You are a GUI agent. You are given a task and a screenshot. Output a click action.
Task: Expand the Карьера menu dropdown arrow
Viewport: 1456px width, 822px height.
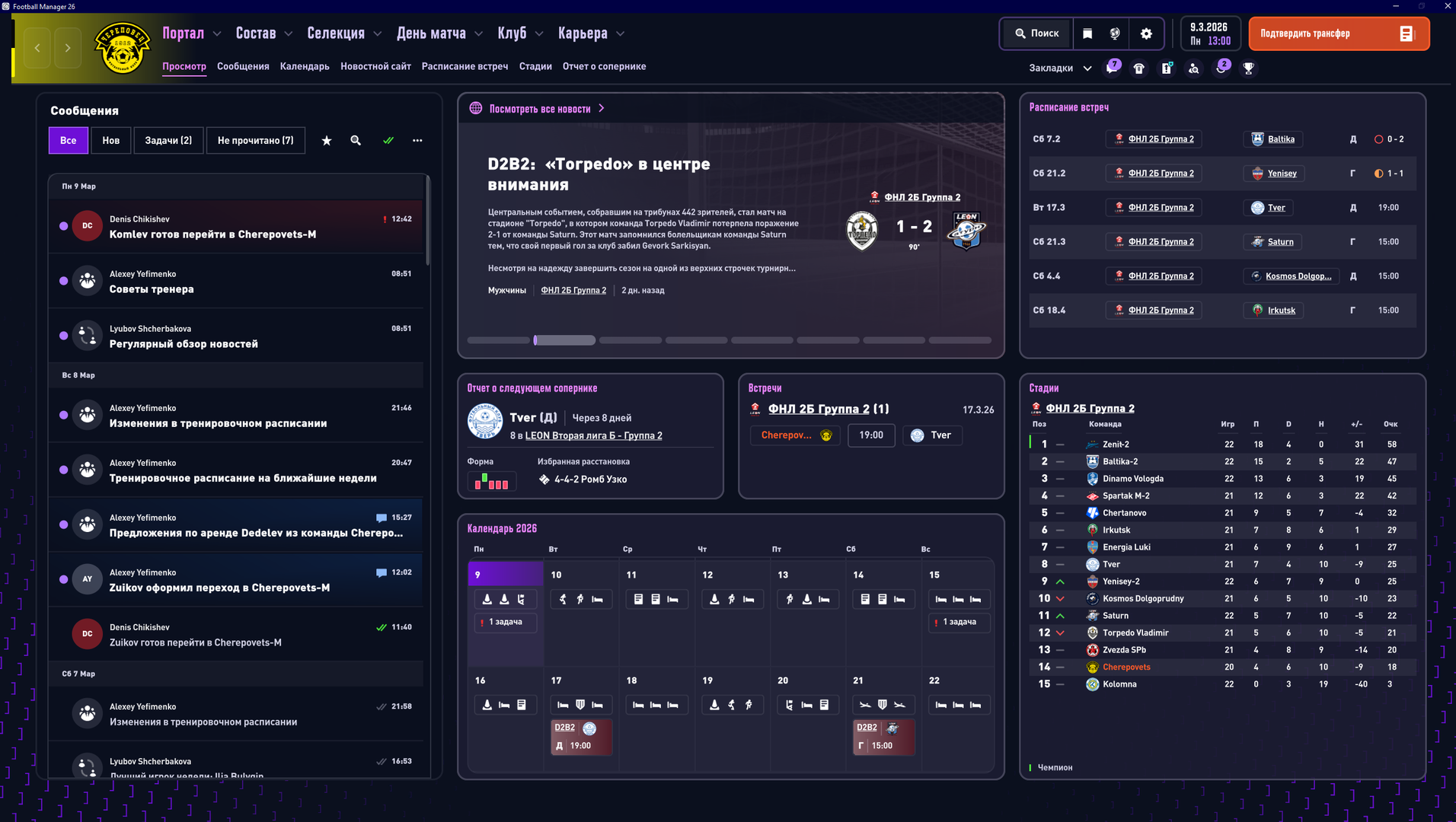(x=620, y=33)
